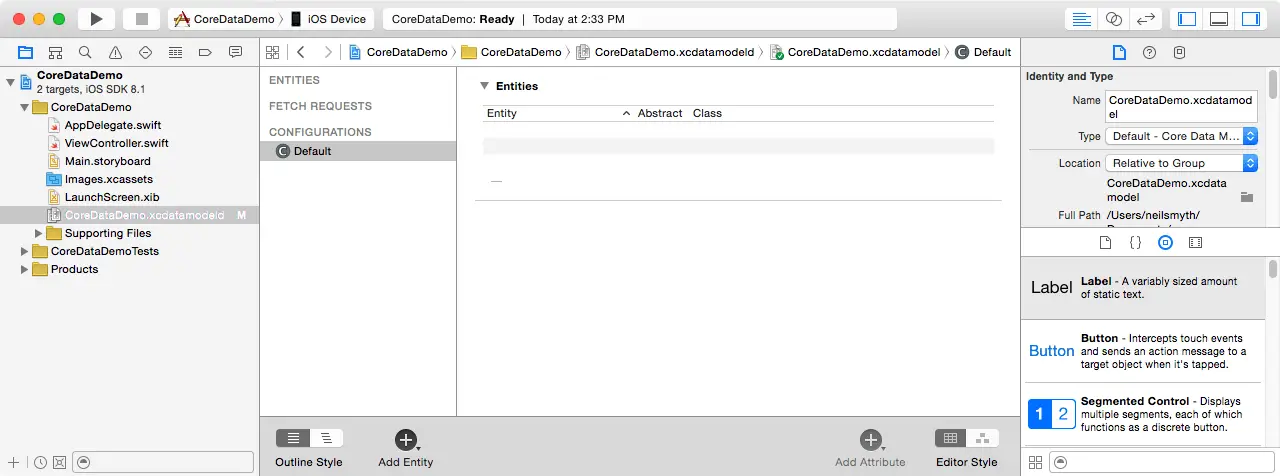This screenshot has height=476, width=1280.
Task: Select ViewController.swift in the navigator
Action: (x=116, y=143)
